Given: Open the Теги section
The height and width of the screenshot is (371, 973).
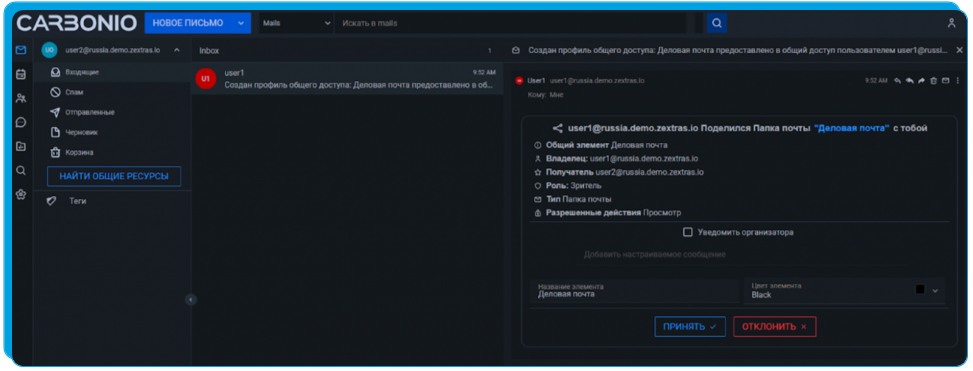Looking at the screenshot, I should tap(112, 201).
